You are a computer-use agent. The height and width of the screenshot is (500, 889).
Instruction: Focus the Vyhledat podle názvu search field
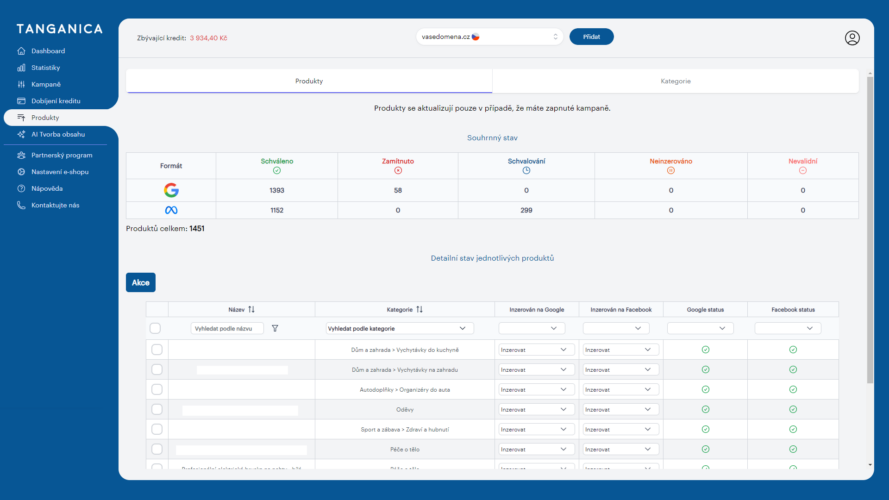pyautogui.click(x=227, y=328)
